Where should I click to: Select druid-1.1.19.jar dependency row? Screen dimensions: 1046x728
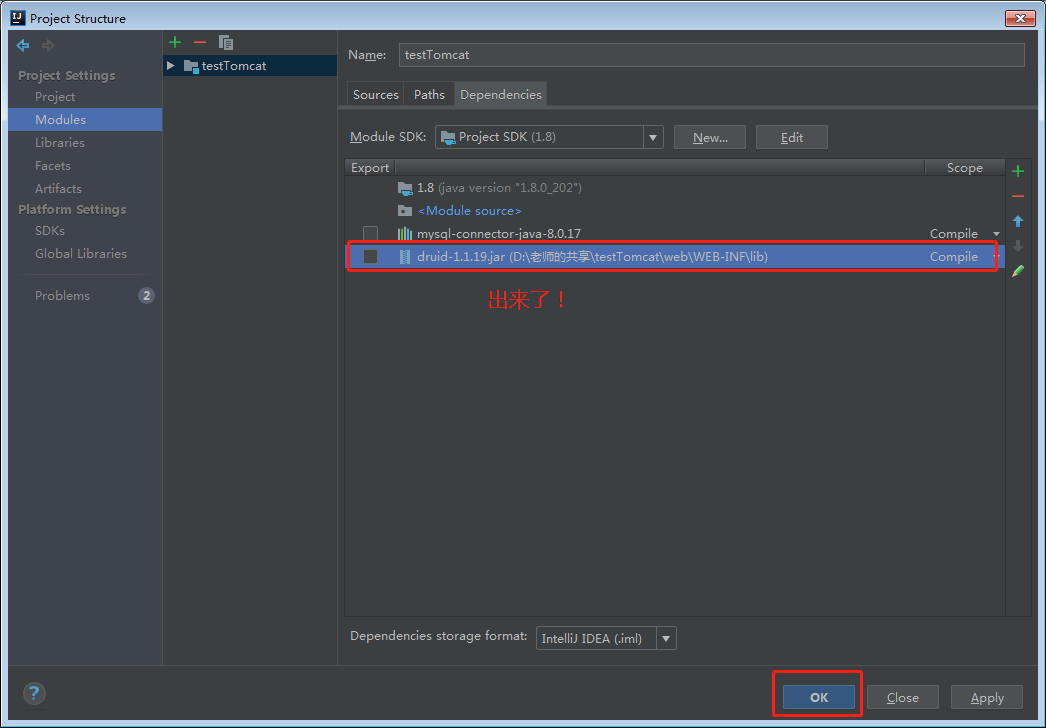click(x=674, y=257)
